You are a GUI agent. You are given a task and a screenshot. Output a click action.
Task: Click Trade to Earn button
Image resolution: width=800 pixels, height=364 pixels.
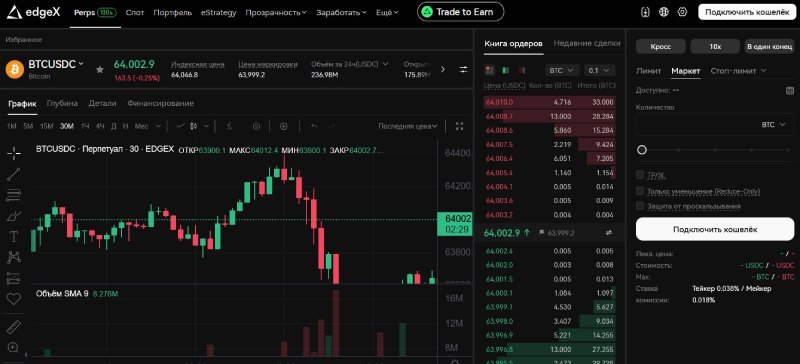[460, 12]
